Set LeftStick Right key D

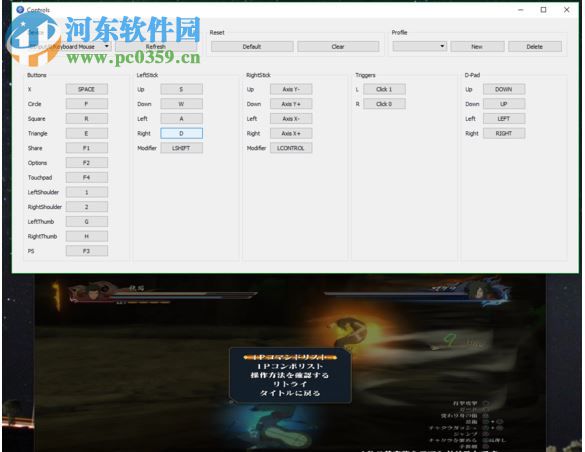[181, 134]
